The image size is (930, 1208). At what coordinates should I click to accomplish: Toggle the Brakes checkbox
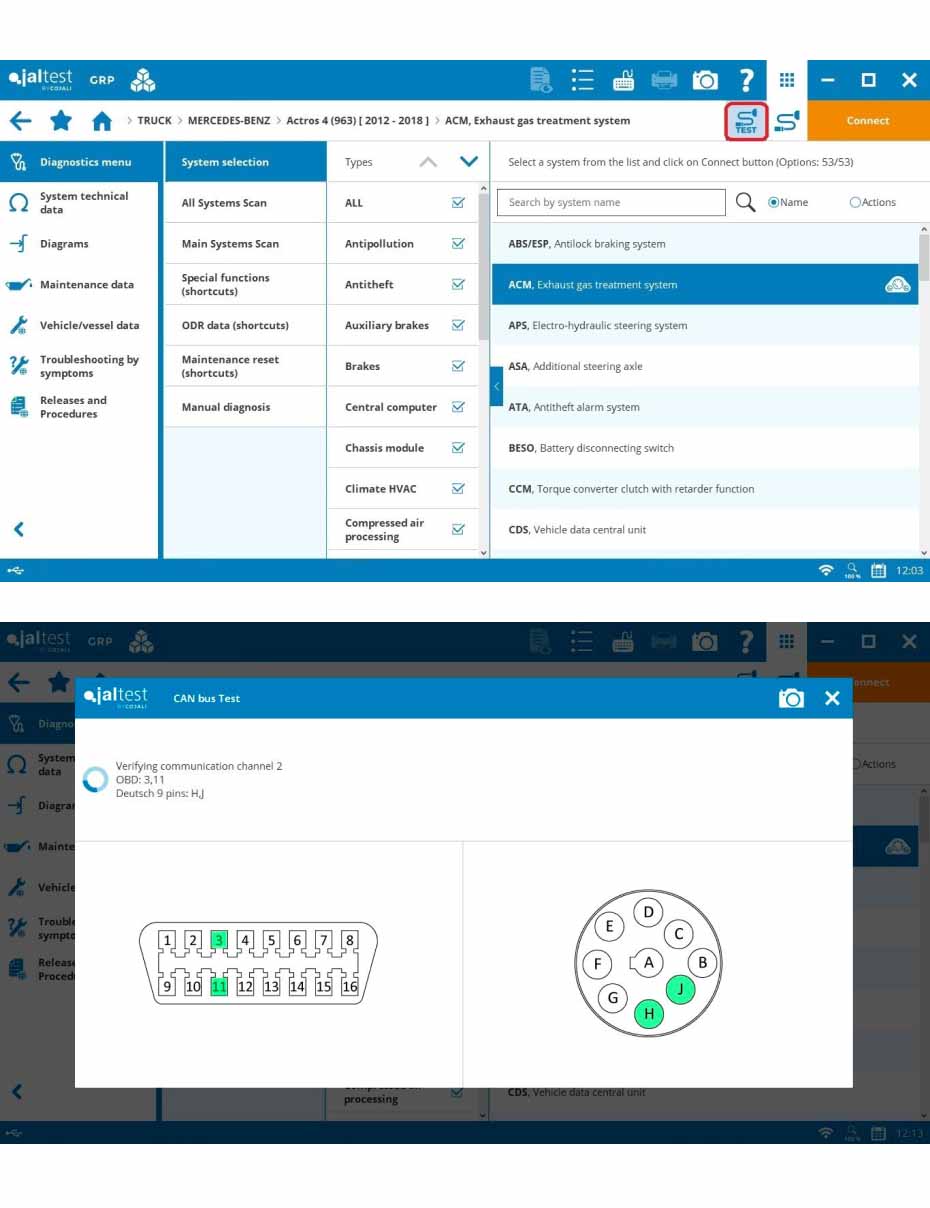tap(458, 366)
